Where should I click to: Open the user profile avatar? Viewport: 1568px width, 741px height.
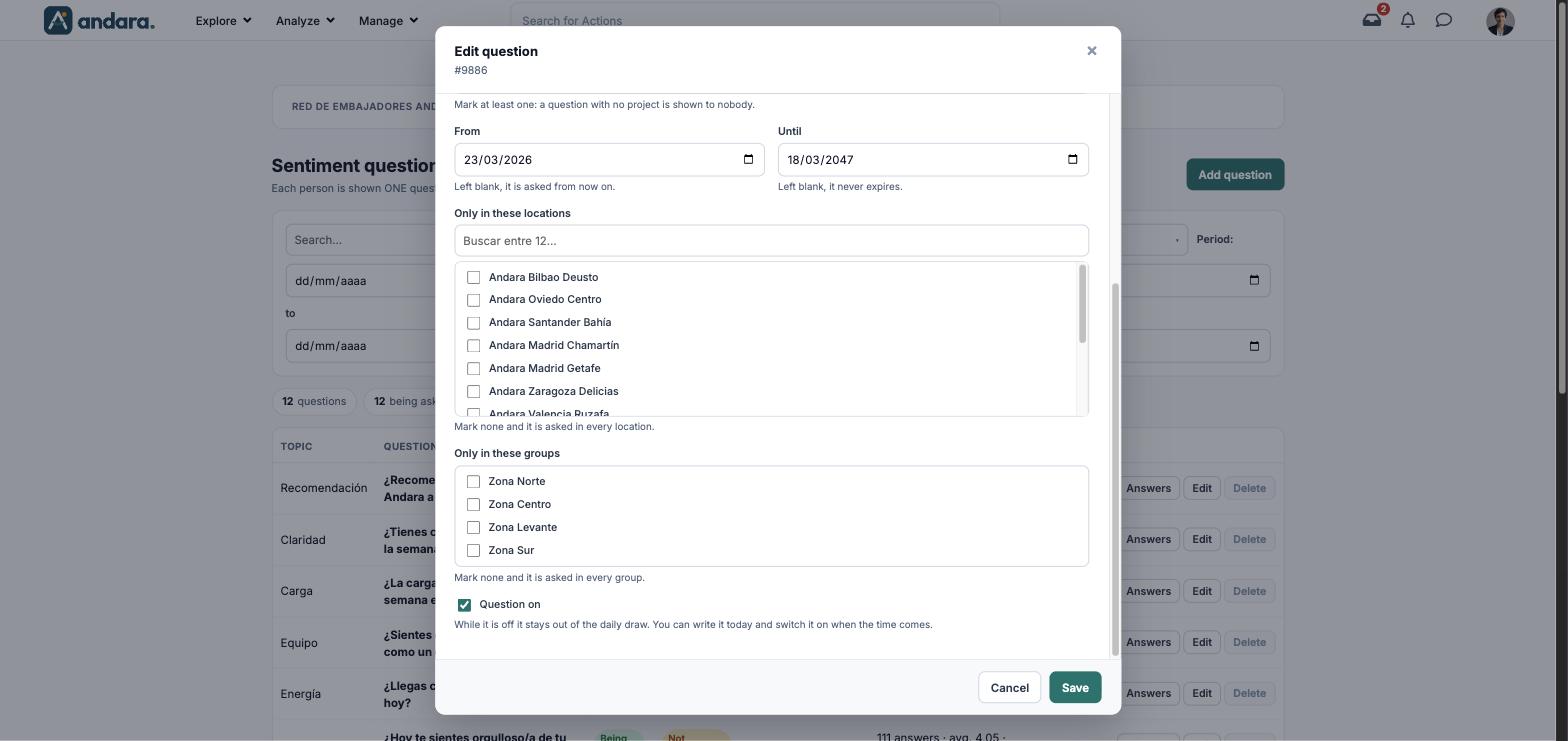[1500, 21]
